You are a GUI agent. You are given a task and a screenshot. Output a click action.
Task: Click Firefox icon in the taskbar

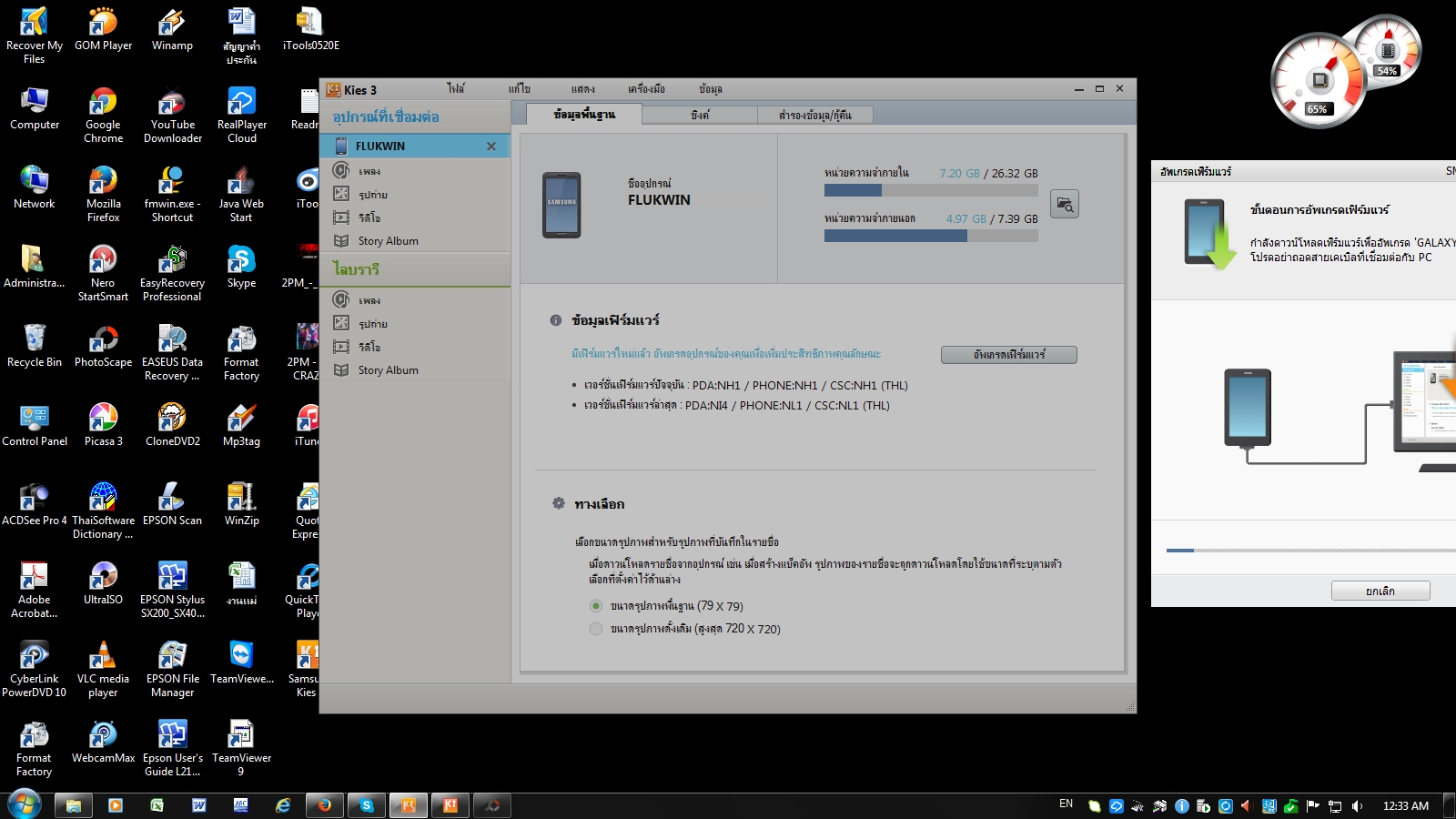pyautogui.click(x=324, y=805)
